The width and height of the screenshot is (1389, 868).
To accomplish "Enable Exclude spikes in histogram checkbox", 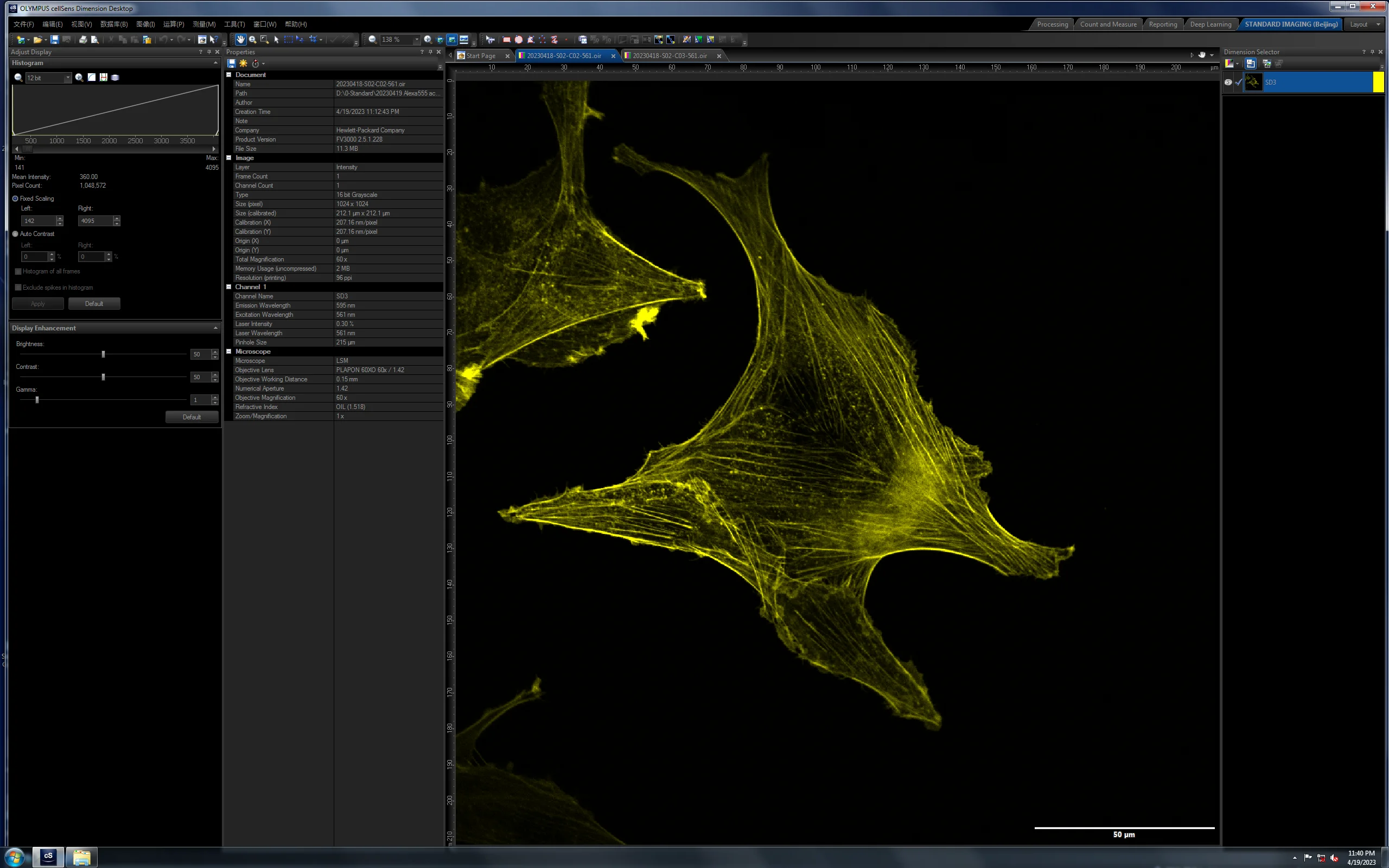I will click(x=18, y=288).
